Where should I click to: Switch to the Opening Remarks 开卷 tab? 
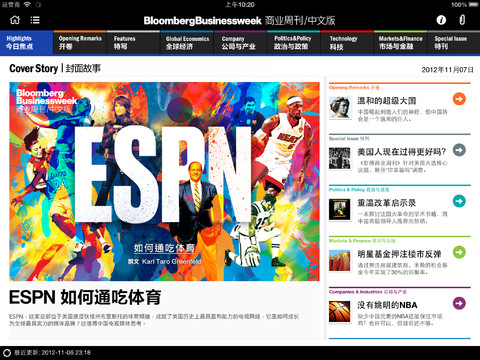click(x=80, y=42)
